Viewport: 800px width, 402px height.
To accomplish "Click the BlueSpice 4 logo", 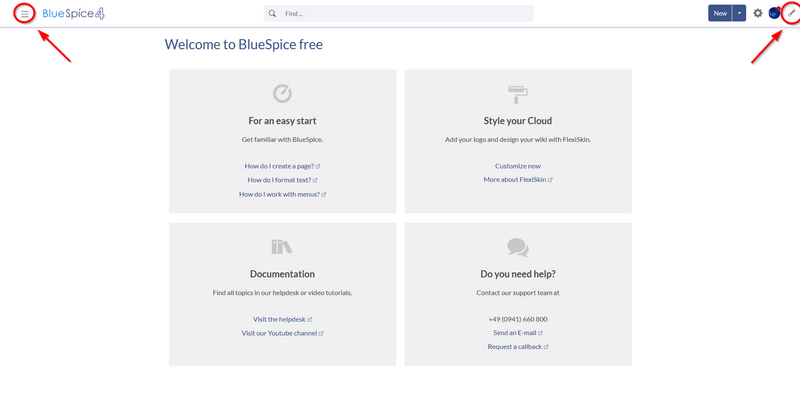I will tap(73, 14).
